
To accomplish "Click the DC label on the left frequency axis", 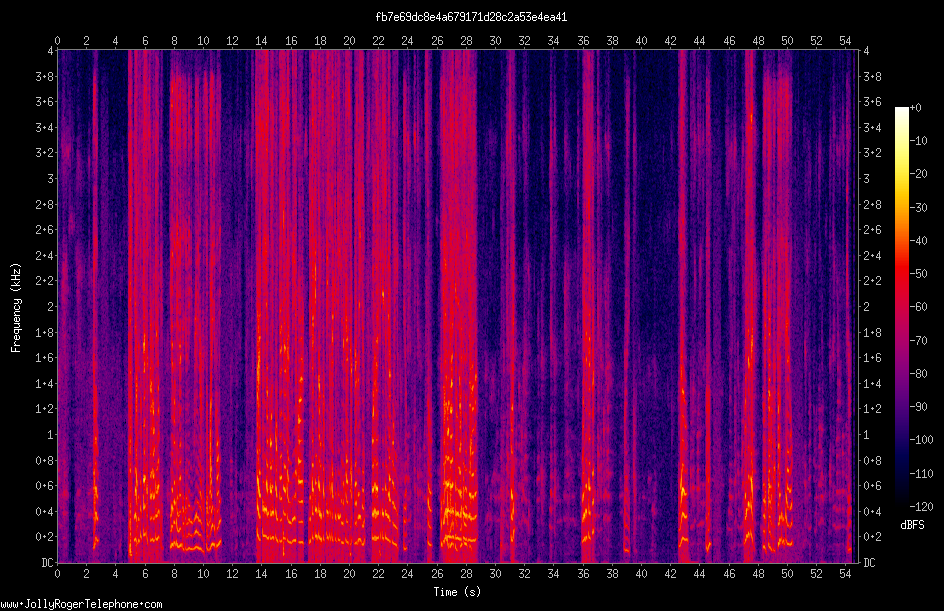I will (x=47, y=563).
